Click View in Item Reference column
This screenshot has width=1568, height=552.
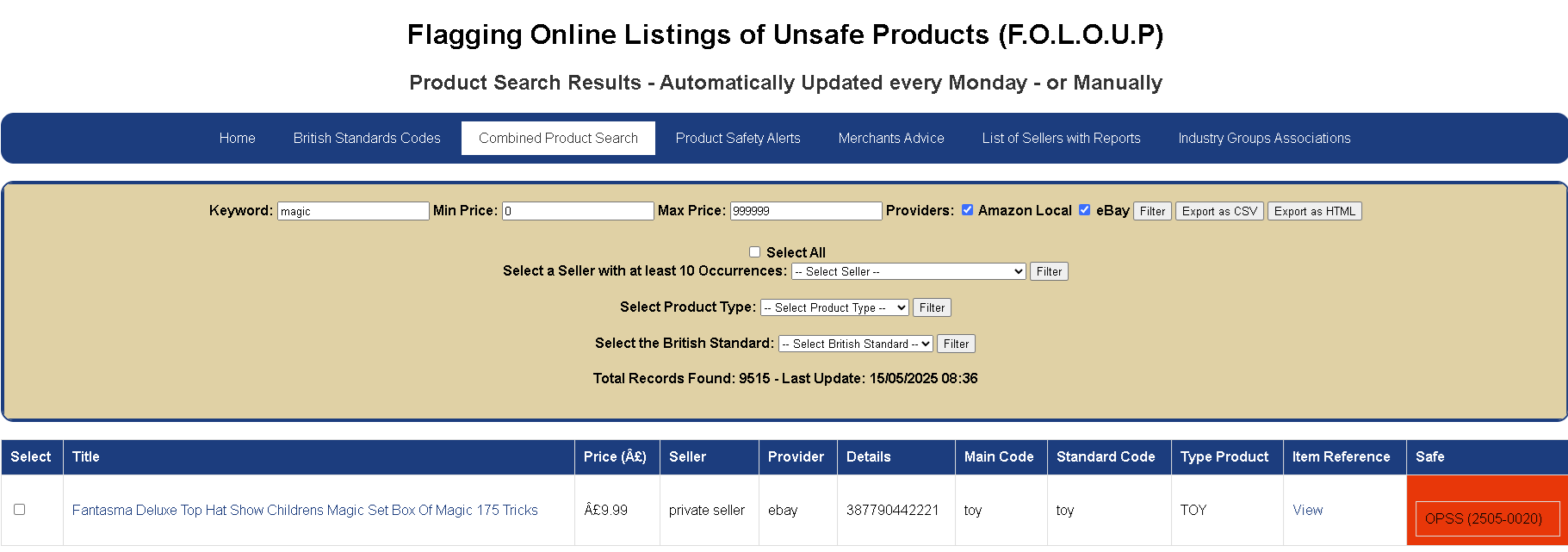(x=1307, y=510)
